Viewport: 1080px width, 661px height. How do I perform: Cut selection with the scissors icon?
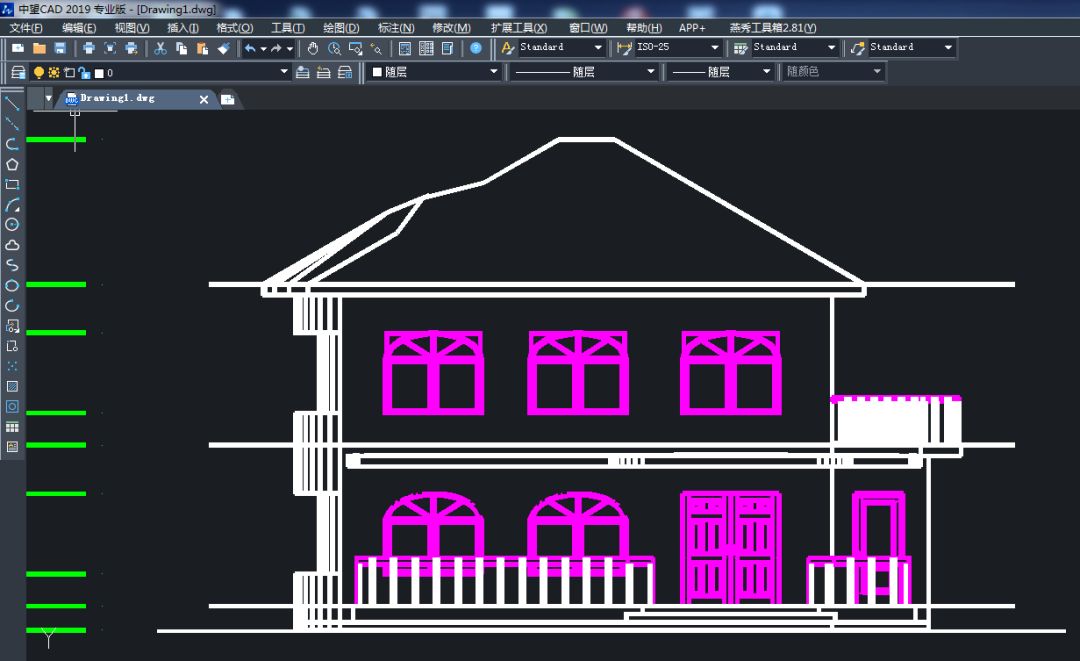[160, 48]
